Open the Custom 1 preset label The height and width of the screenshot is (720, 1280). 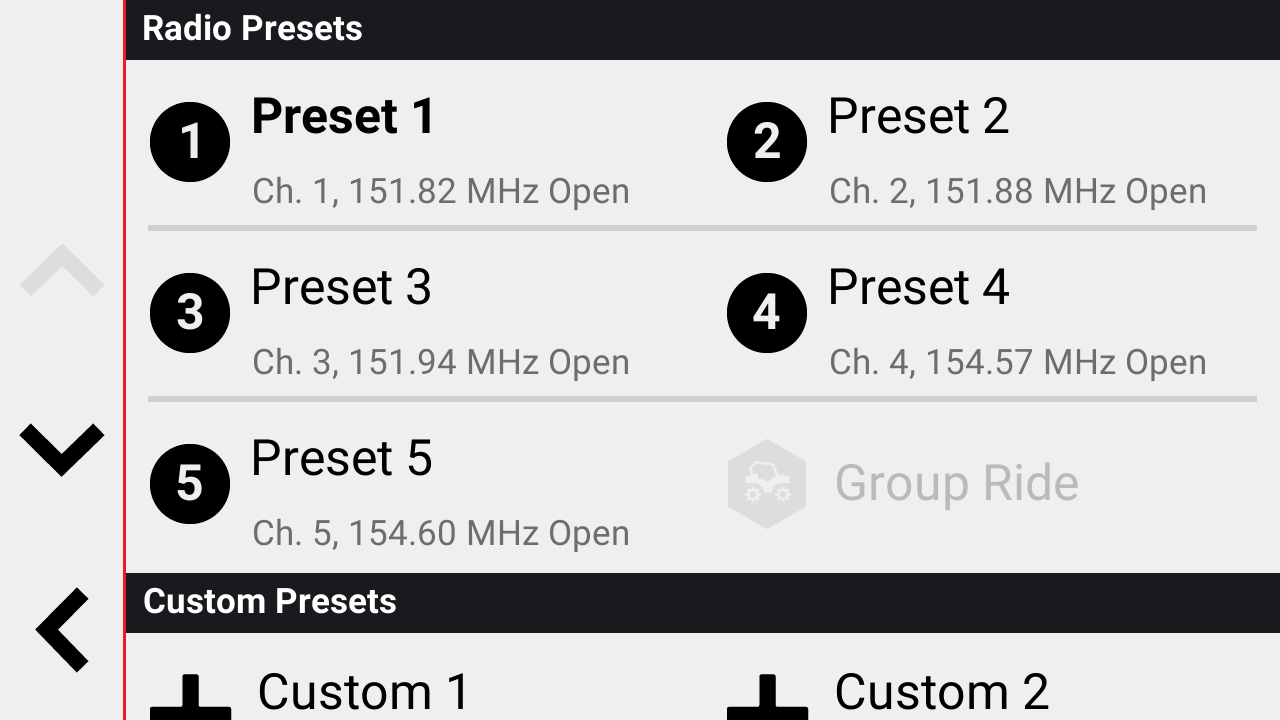[x=364, y=693]
